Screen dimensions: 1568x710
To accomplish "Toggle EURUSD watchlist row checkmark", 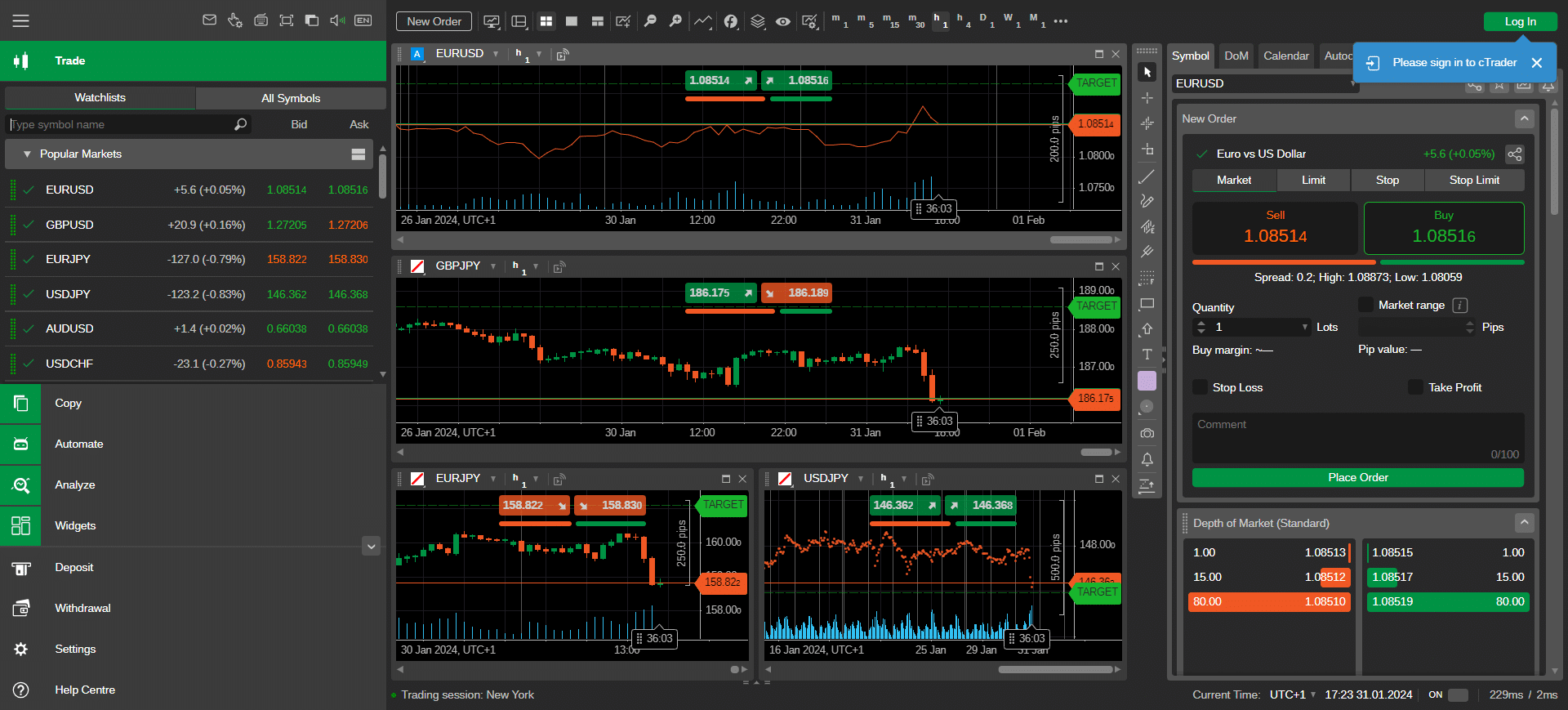I will (x=29, y=190).
